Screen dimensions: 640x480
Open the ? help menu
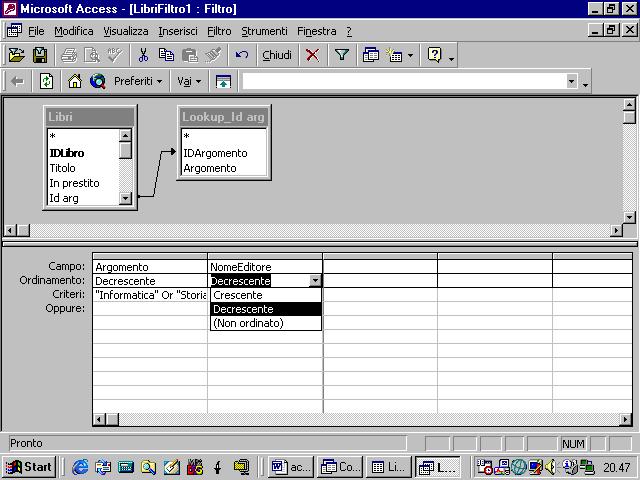(x=349, y=31)
